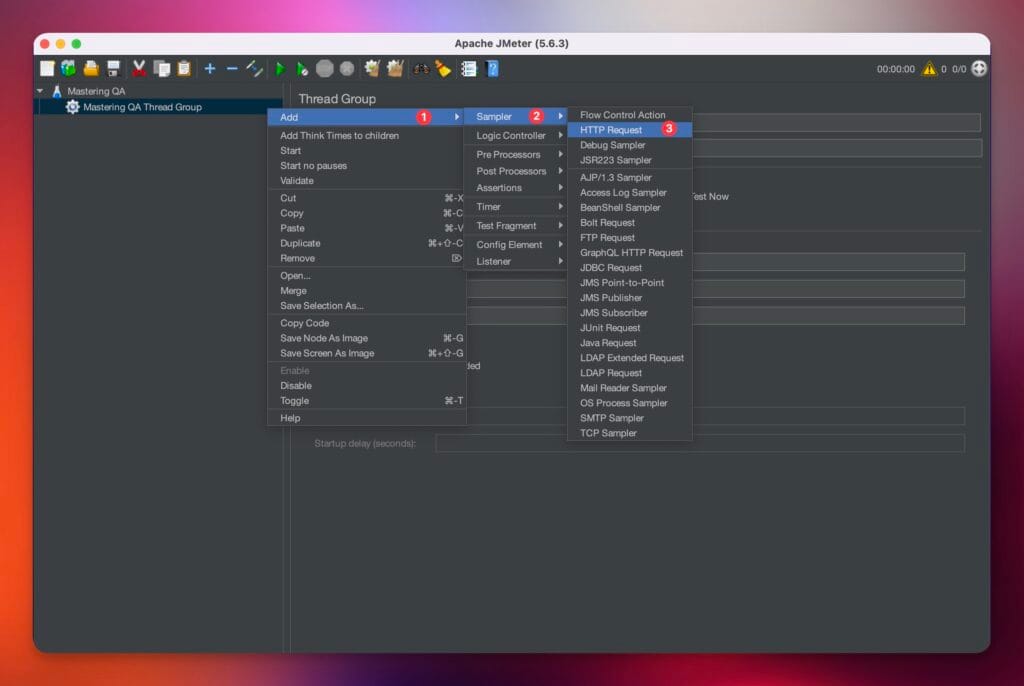This screenshot has height=686, width=1024.
Task: Select Duplicate in the context menu
Action: point(367,243)
